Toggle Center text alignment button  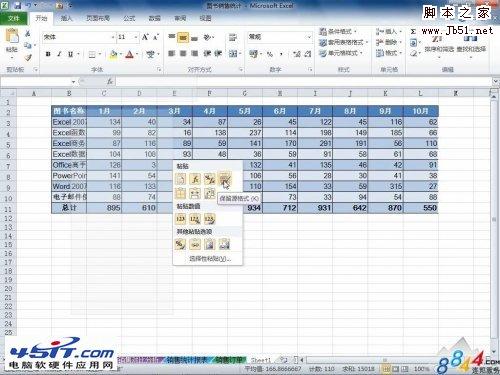click(183, 53)
